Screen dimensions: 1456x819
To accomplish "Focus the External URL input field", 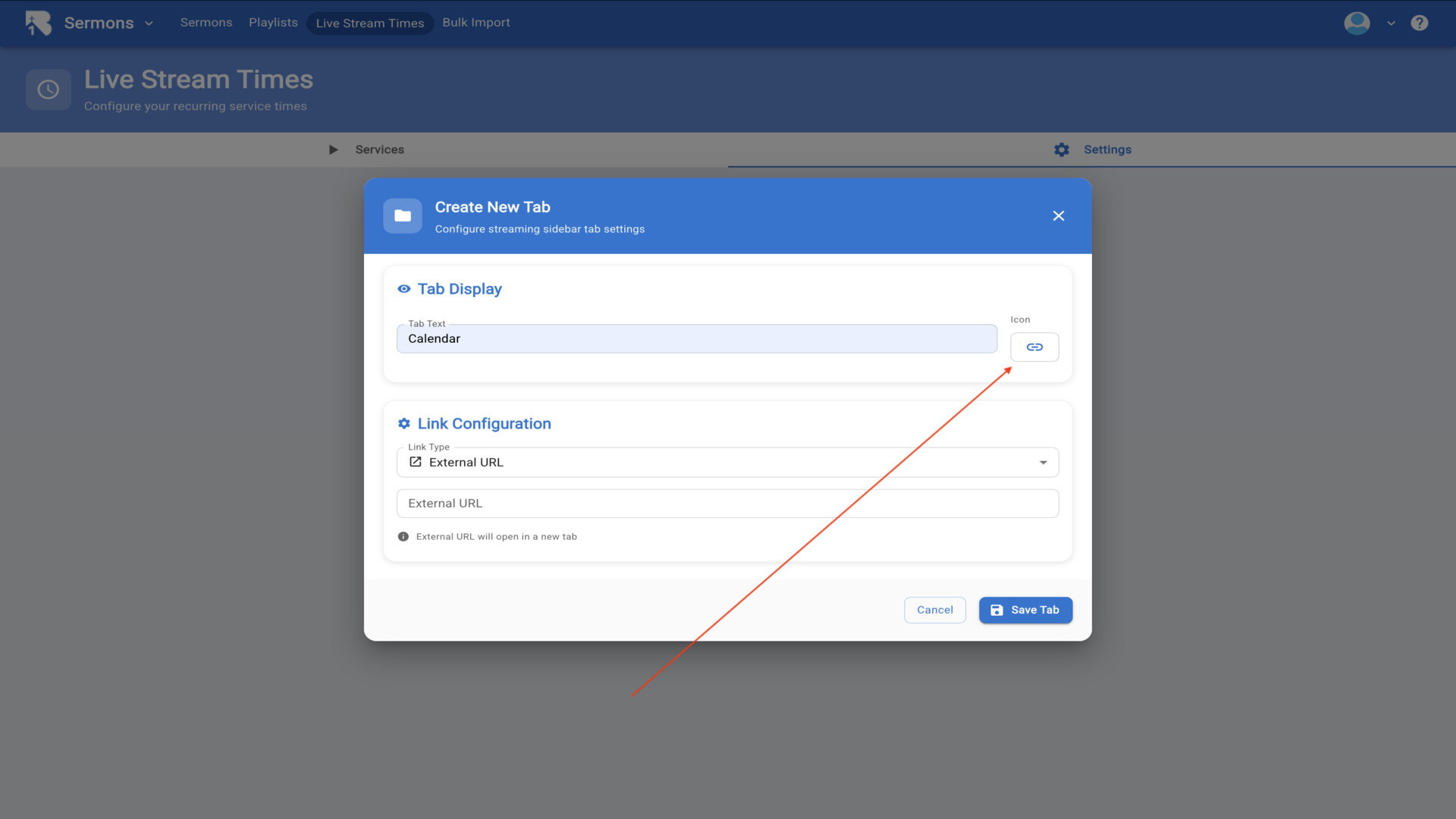I will tap(727, 504).
